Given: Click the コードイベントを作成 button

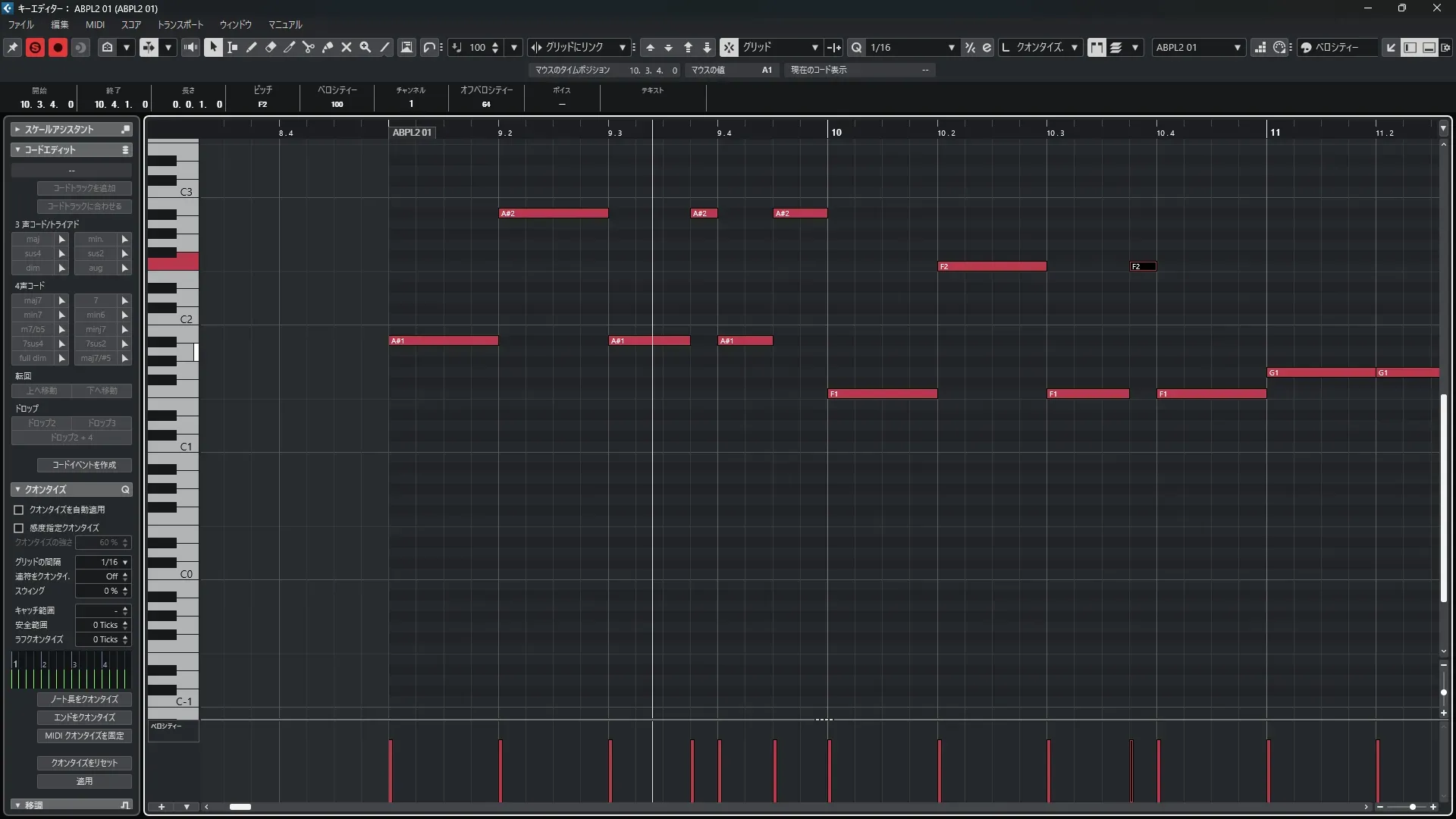Looking at the screenshot, I should (84, 465).
